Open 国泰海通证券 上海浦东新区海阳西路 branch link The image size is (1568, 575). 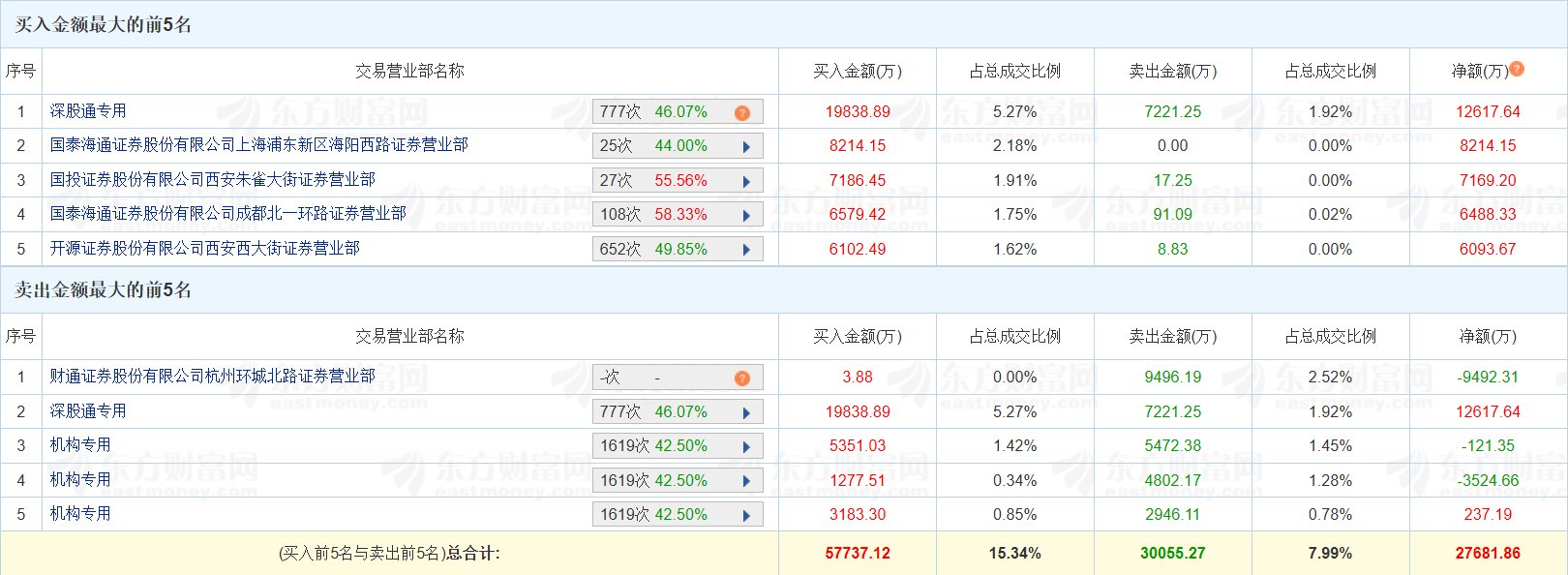[x=258, y=145]
